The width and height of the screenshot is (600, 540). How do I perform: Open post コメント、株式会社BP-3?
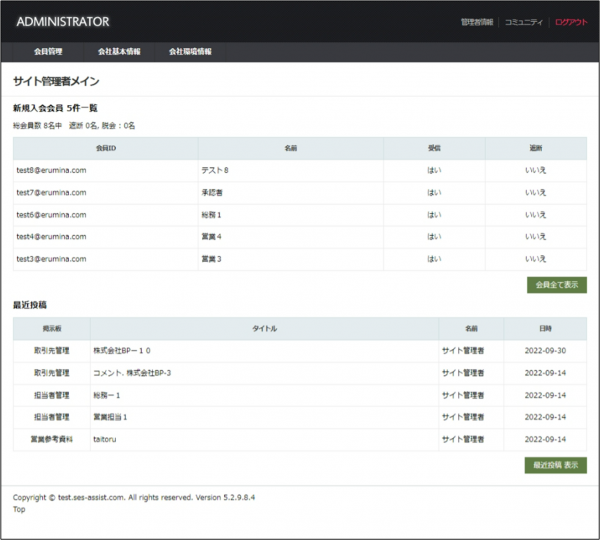click(132, 372)
